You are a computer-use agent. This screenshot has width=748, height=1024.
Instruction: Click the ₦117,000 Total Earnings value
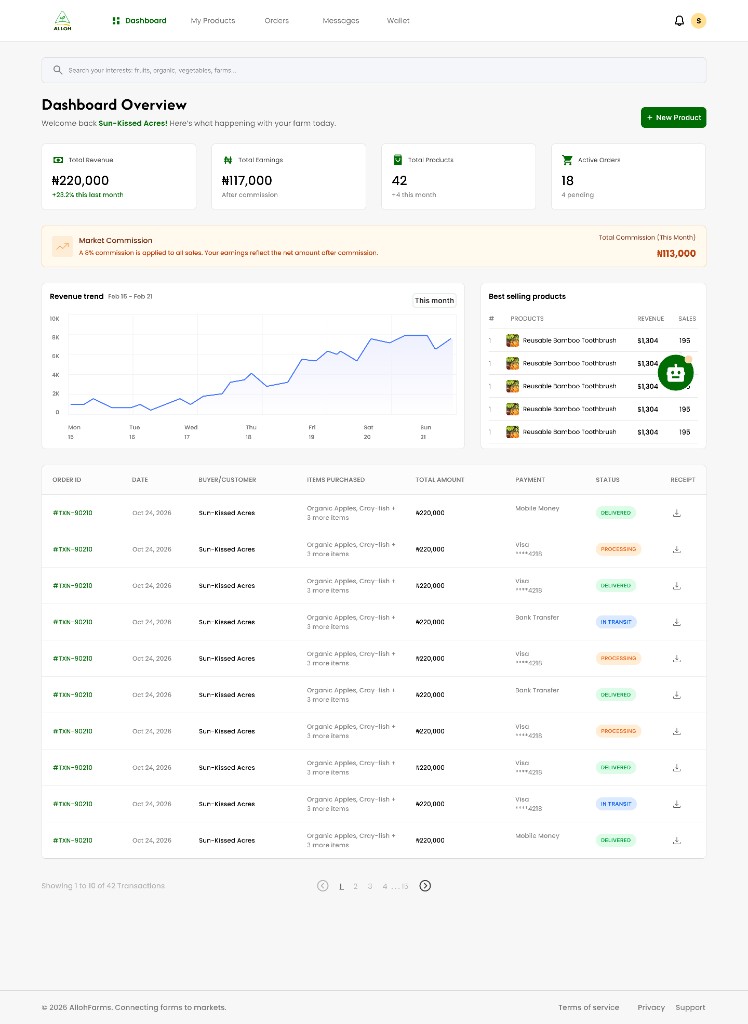pyautogui.click(x=247, y=180)
